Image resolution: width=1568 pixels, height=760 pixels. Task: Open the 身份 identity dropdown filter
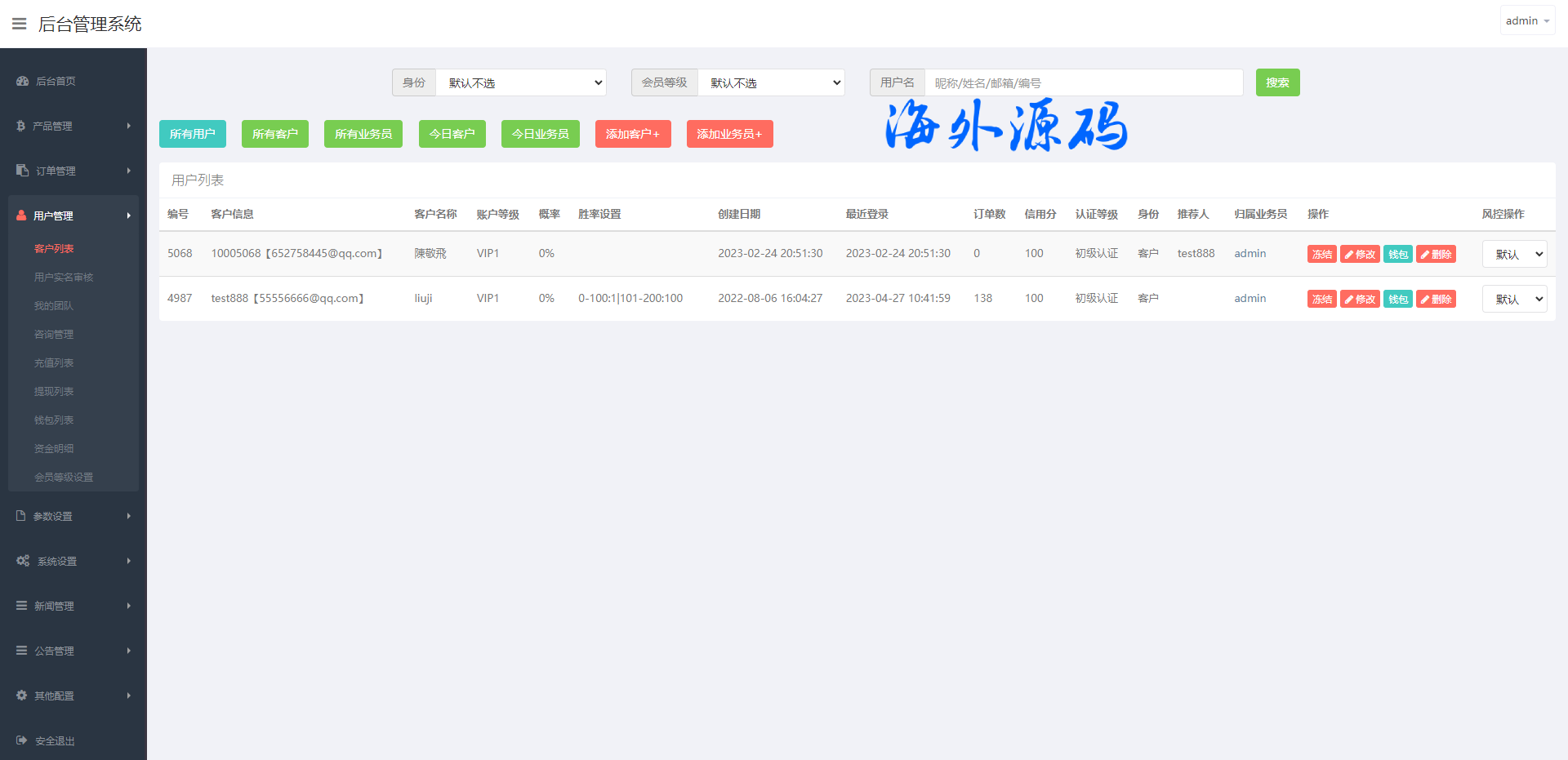tap(521, 82)
